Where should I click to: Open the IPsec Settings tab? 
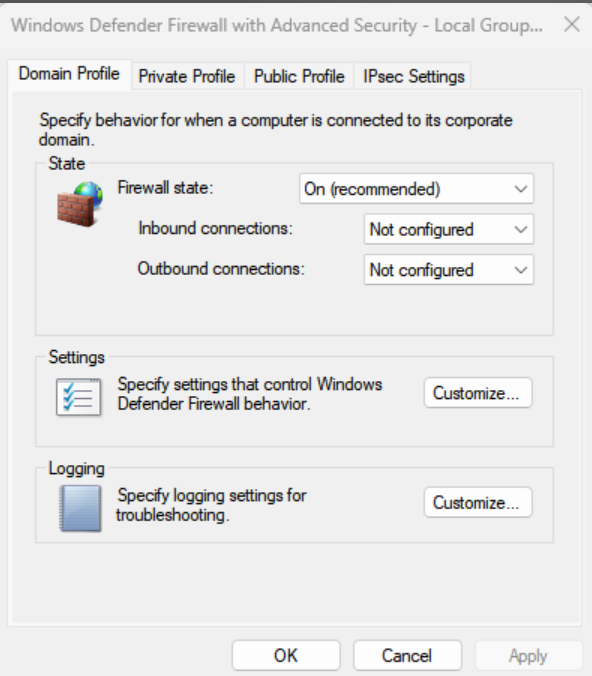click(413, 77)
